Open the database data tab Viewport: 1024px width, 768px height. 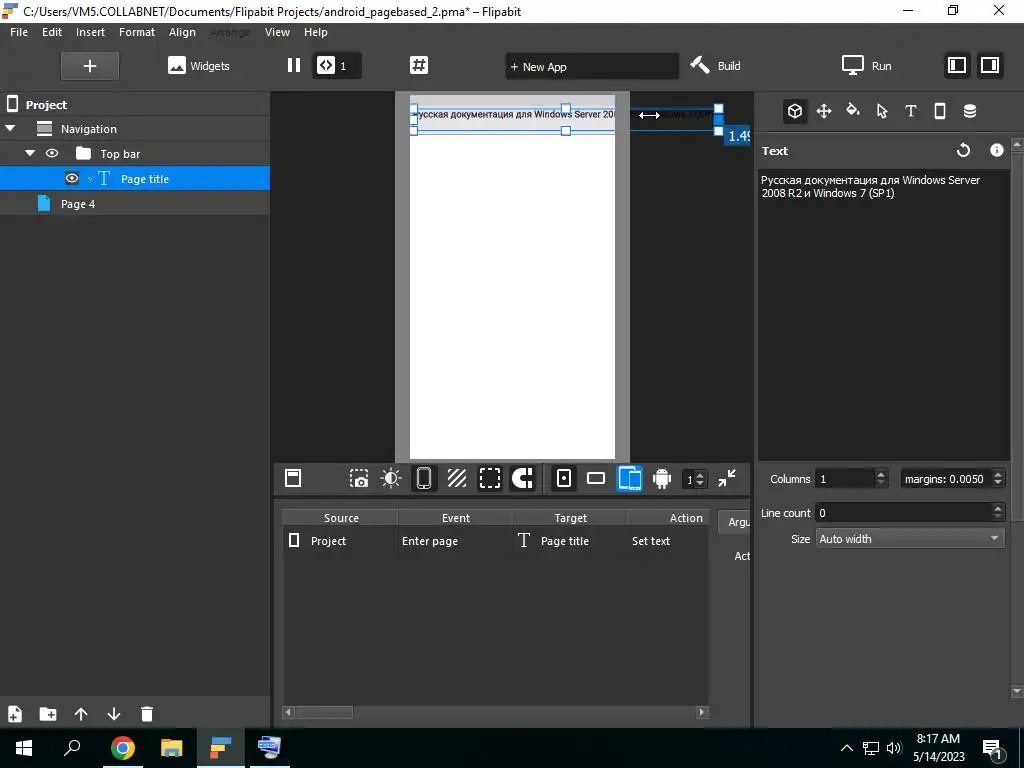970,111
